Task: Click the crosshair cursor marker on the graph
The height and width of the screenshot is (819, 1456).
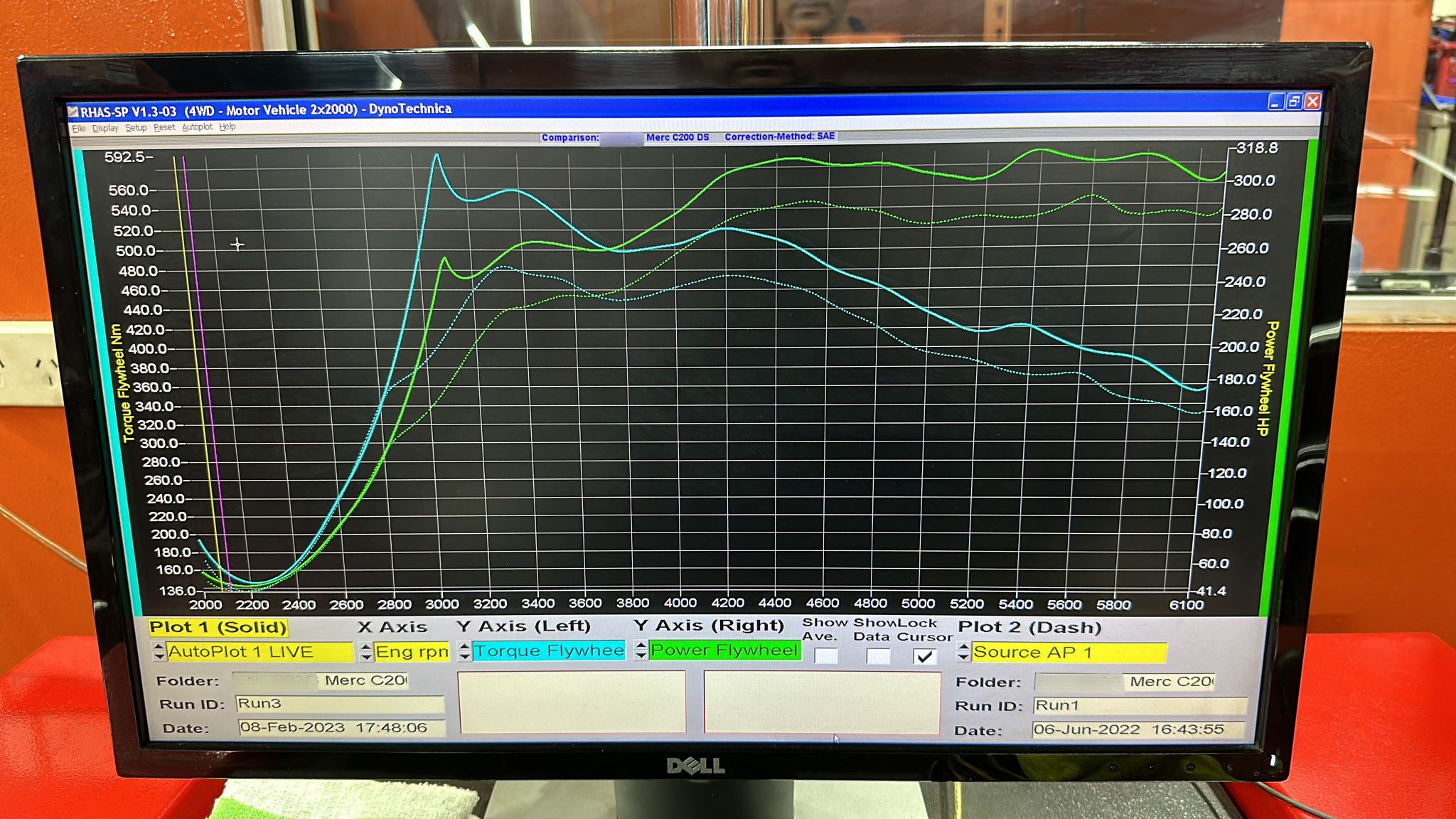Action: pyautogui.click(x=237, y=245)
